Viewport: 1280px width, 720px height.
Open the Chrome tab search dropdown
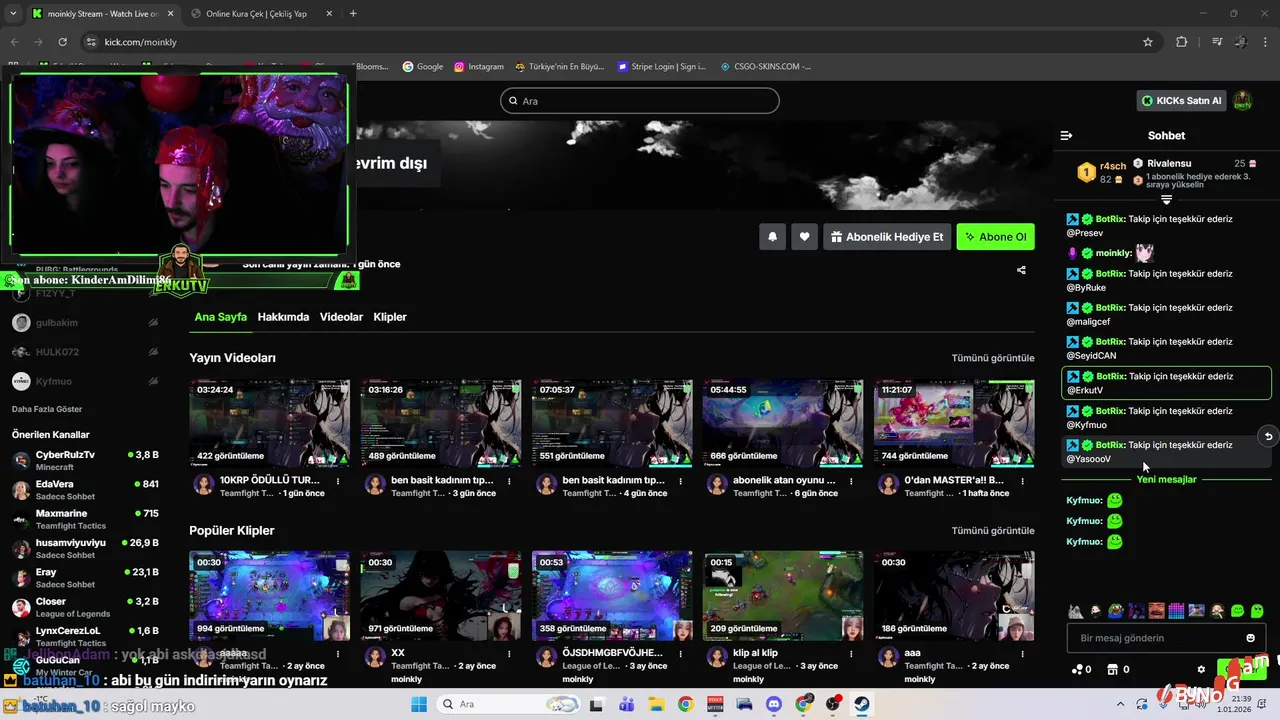coord(13,13)
